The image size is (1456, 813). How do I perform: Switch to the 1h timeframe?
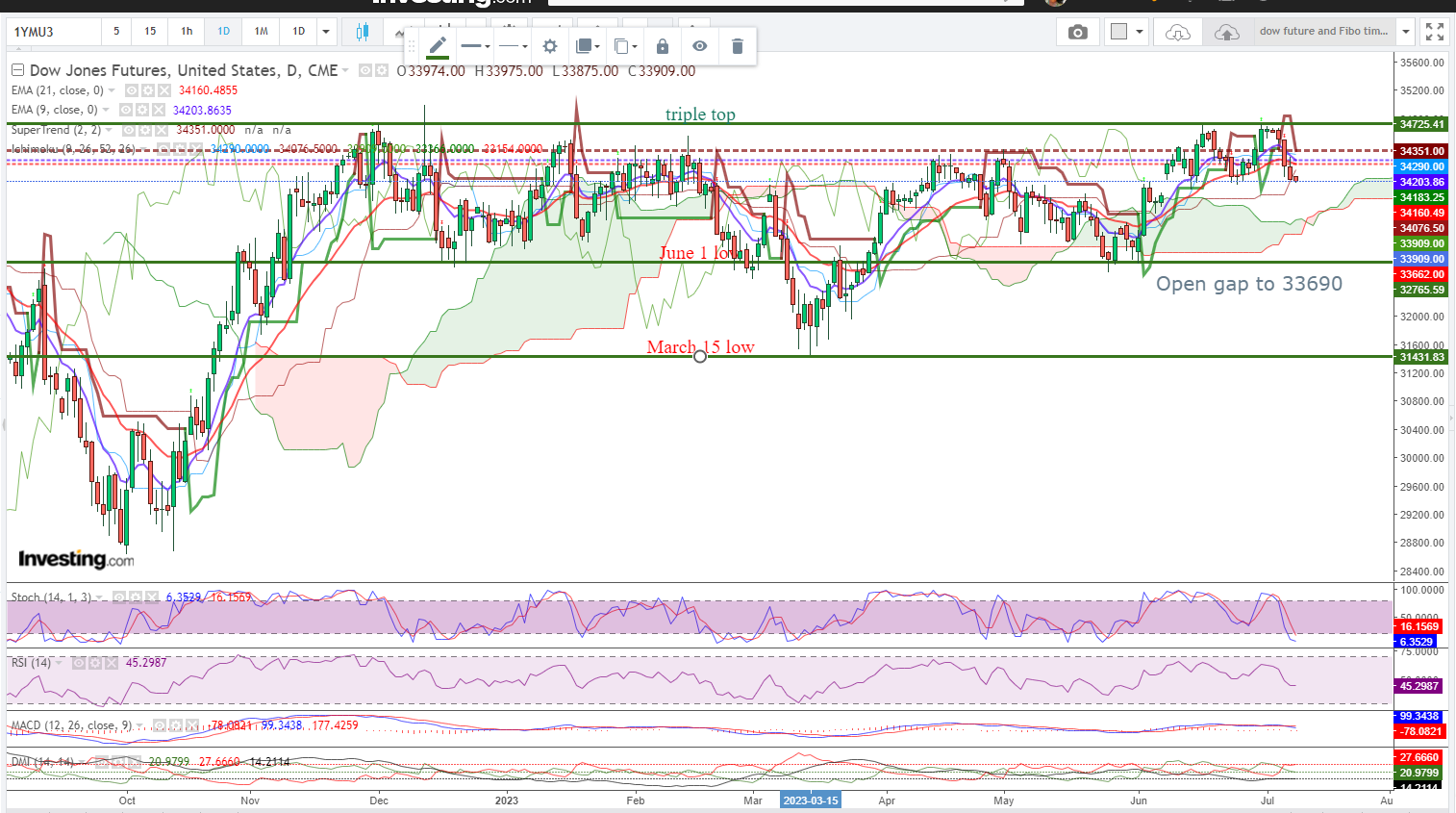coord(187,32)
